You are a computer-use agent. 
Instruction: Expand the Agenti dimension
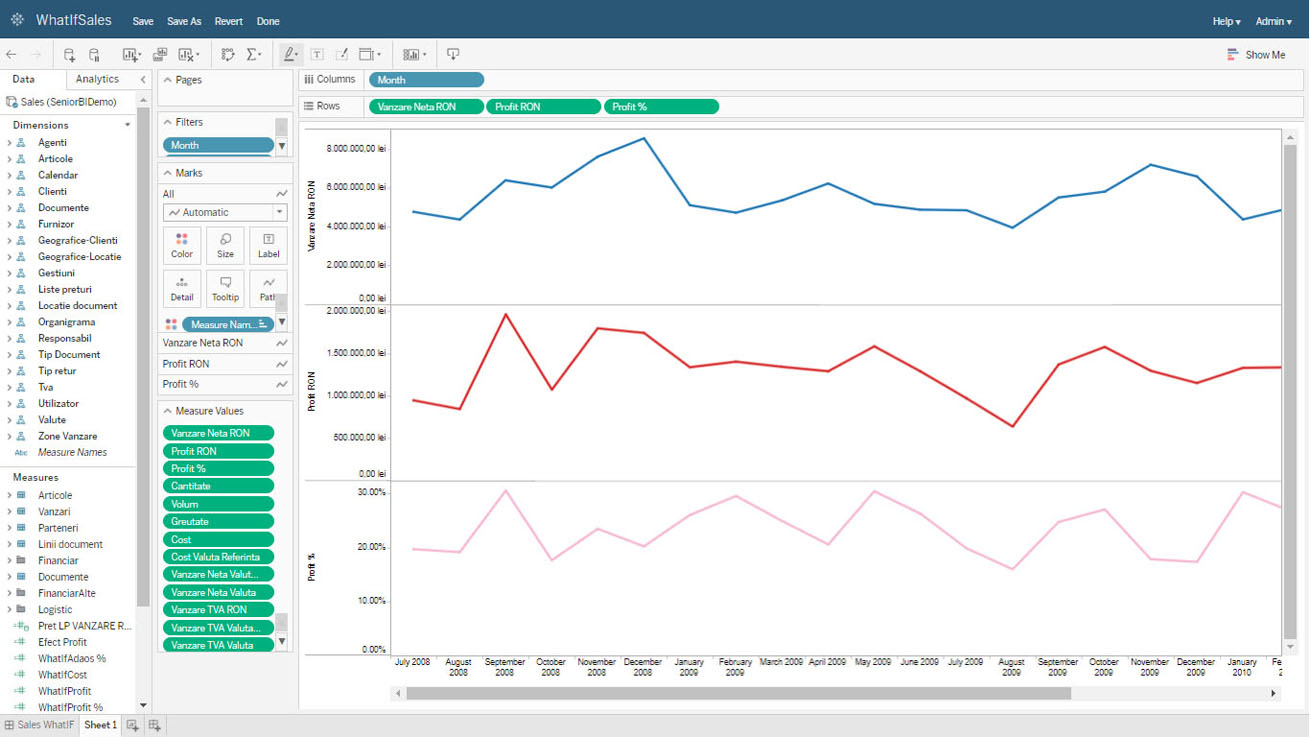coord(10,143)
